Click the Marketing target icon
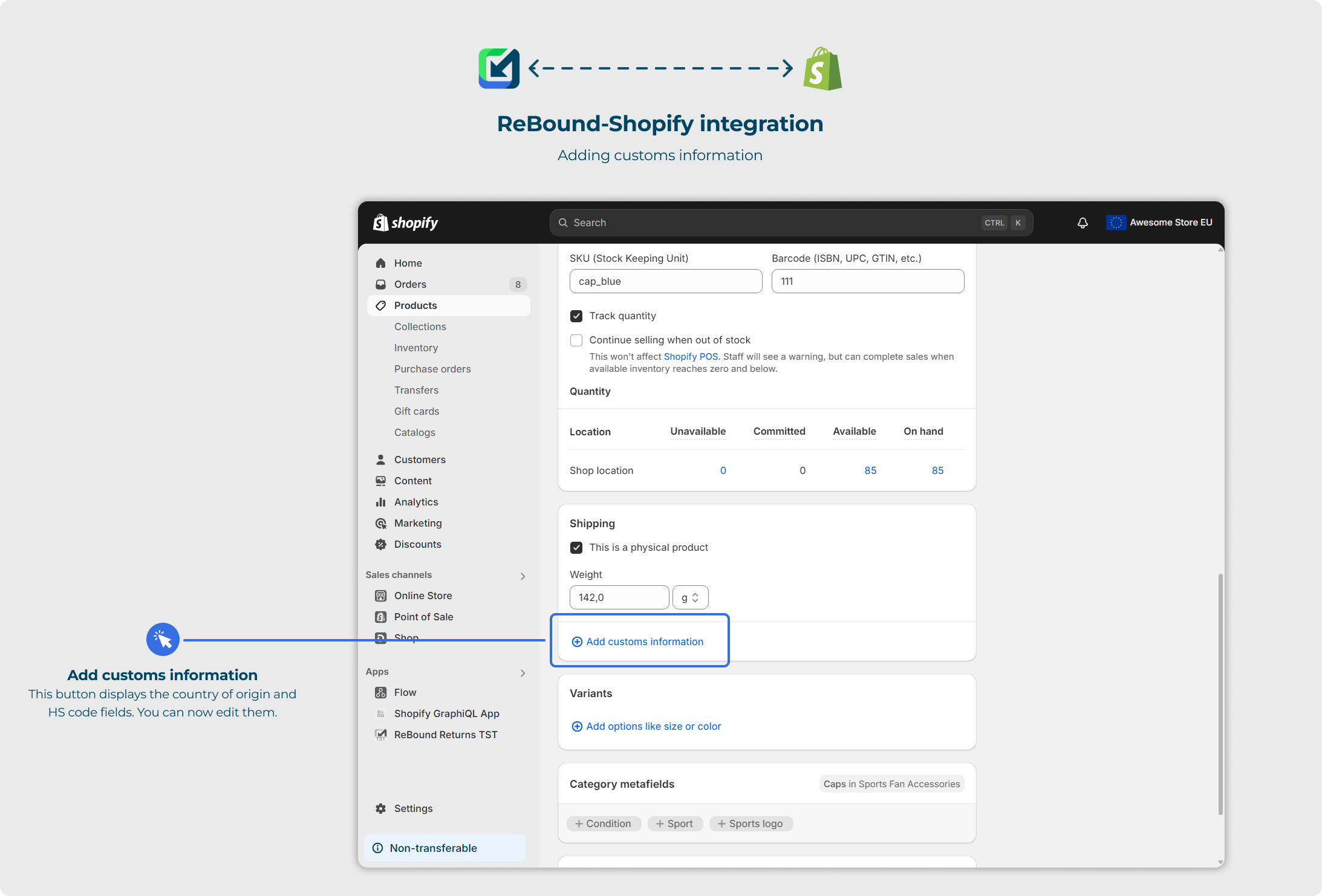This screenshot has width=1322, height=896. [x=380, y=523]
